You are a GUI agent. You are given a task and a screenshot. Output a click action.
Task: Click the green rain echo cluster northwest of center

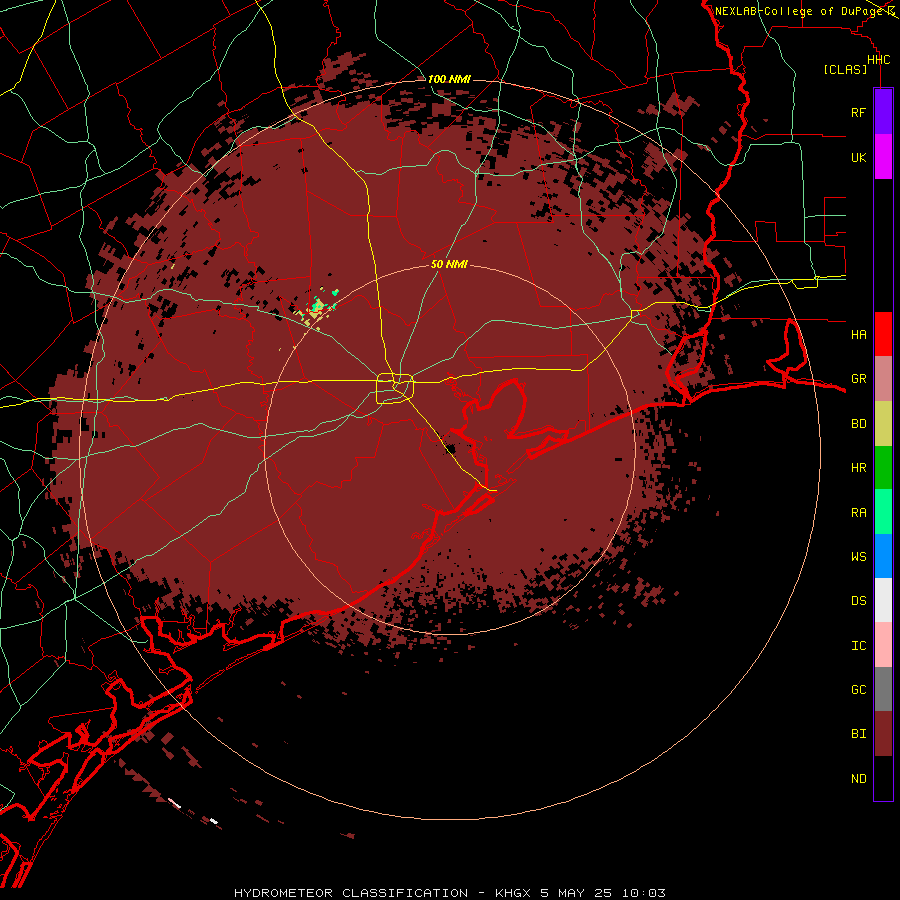[317, 305]
